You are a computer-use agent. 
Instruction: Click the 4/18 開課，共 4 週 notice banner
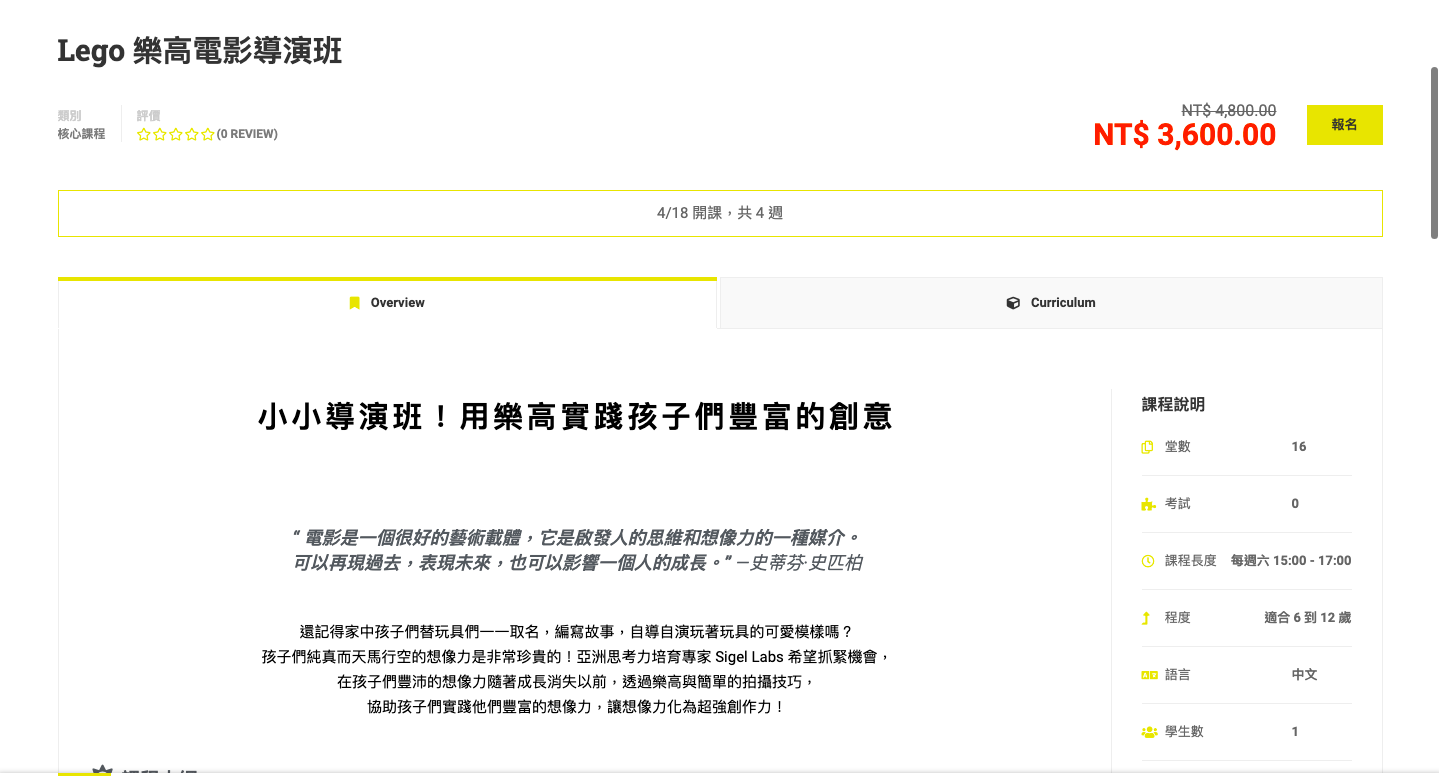tap(720, 213)
